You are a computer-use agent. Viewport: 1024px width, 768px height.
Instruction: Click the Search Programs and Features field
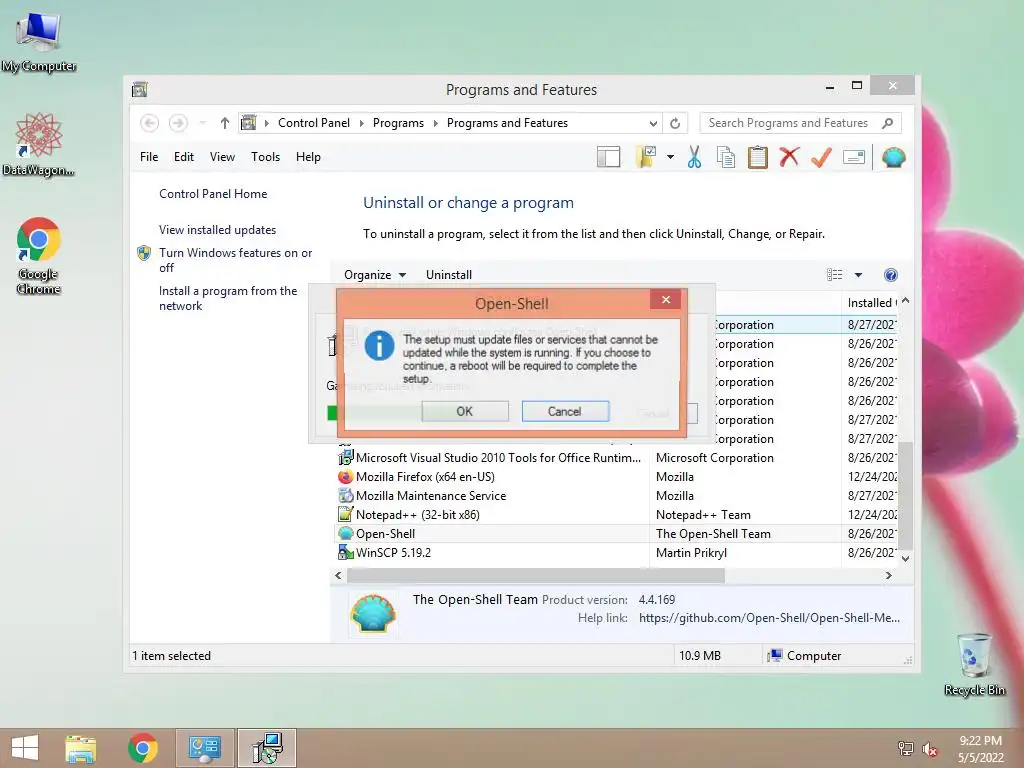800,123
